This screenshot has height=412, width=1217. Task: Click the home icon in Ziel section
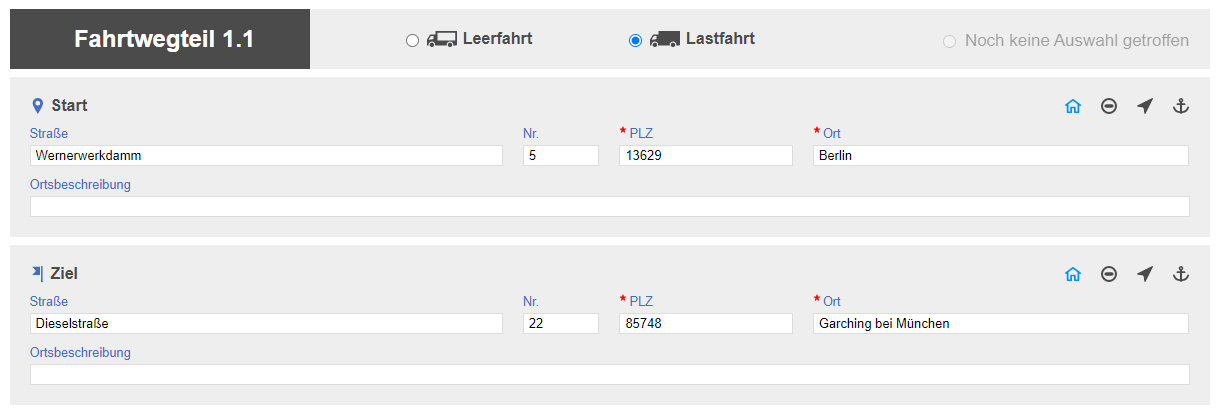pos(1073,274)
